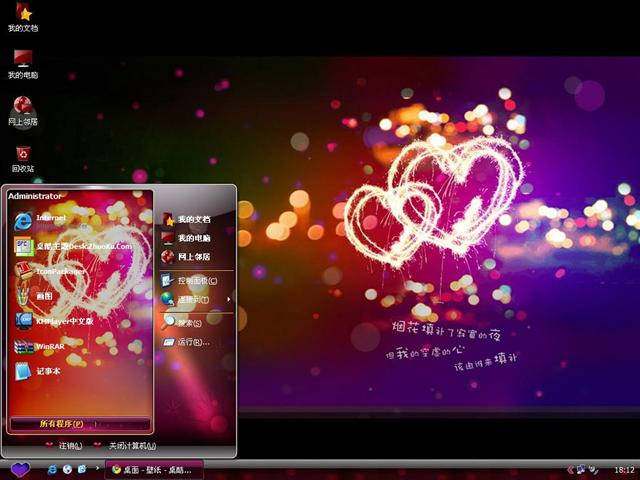Click the KMPlayer icon in Start menu

[x=24, y=321]
